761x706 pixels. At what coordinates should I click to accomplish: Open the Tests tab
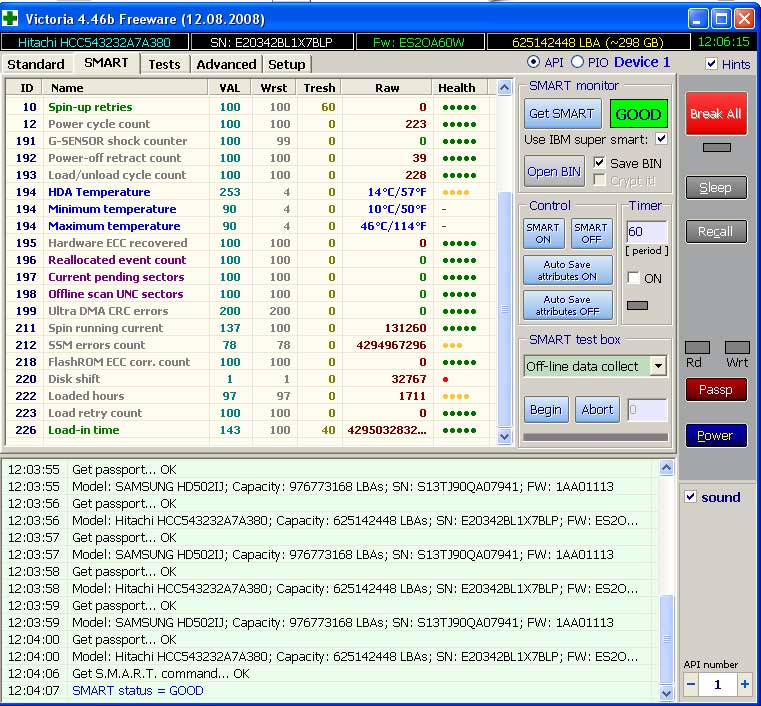[164, 65]
